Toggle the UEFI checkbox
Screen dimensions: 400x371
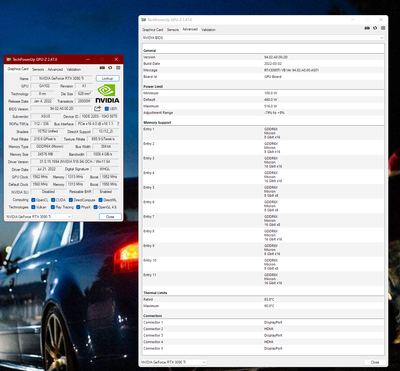tap(107, 109)
